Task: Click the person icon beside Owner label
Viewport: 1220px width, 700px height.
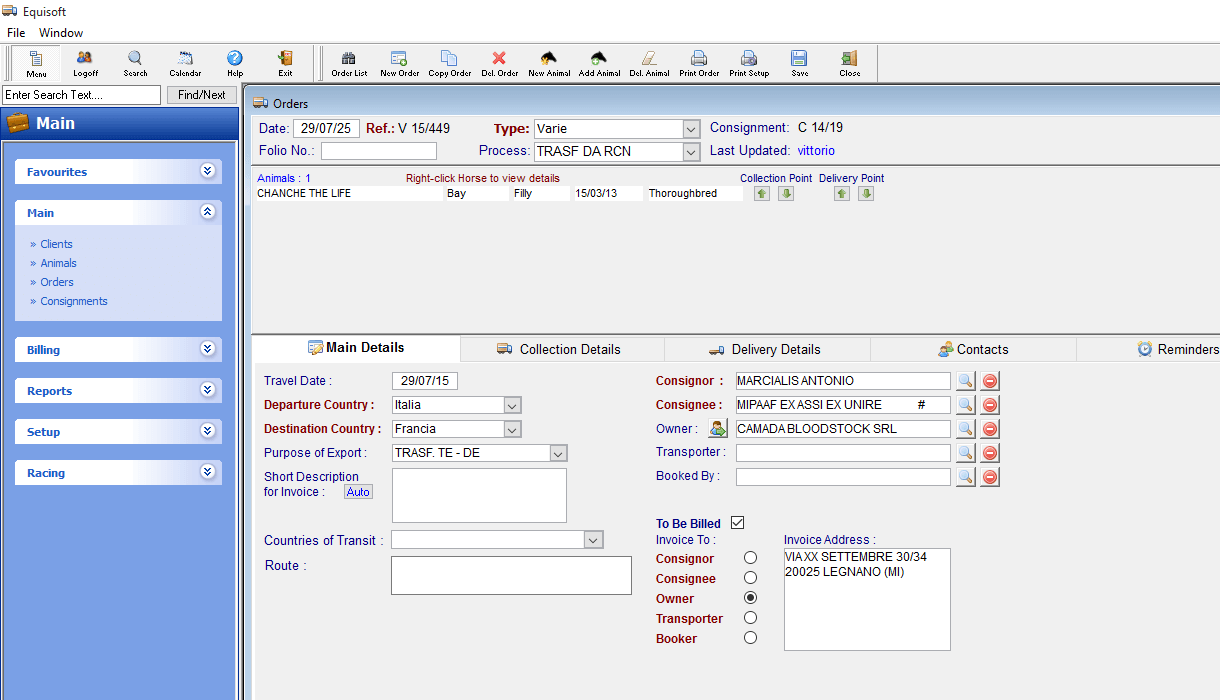Action: (x=718, y=429)
